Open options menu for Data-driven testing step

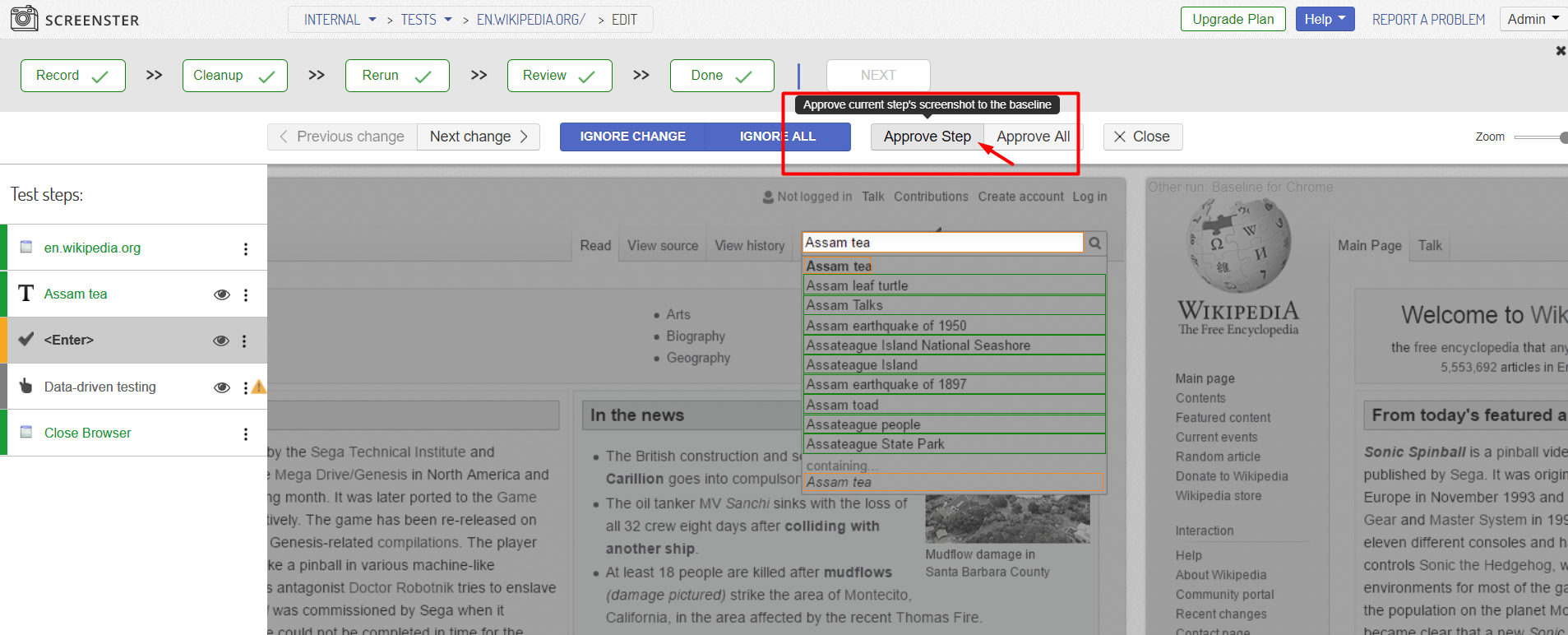pyautogui.click(x=245, y=387)
